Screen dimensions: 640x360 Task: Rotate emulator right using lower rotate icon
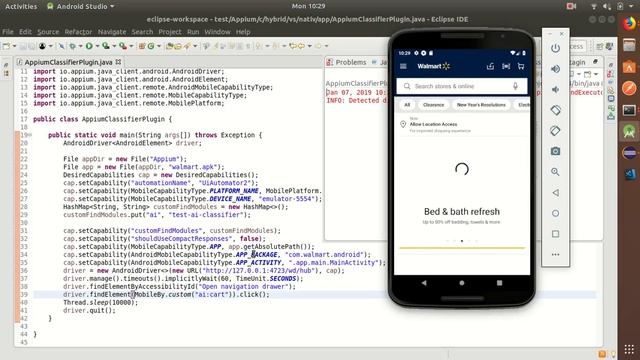coord(555,131)
